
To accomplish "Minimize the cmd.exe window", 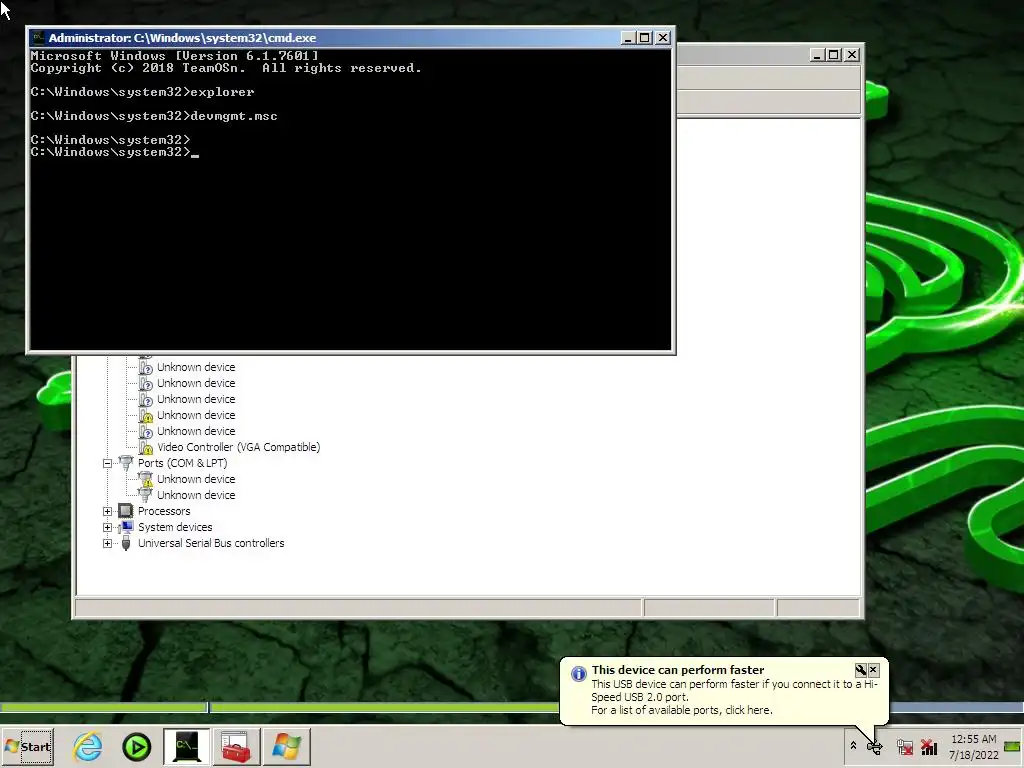I will (x=628, y=38).
